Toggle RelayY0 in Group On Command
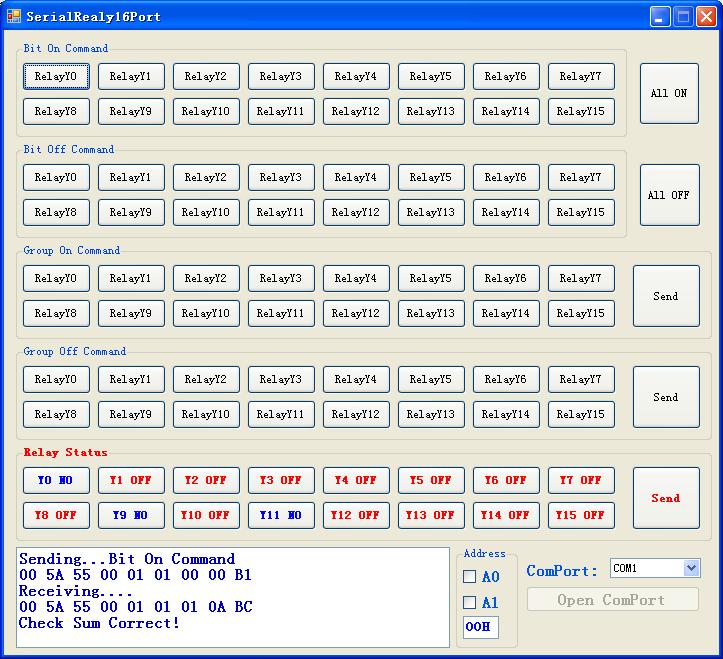Image resolution: width=723 pixels, height=659 pixels. click(56, 278)
